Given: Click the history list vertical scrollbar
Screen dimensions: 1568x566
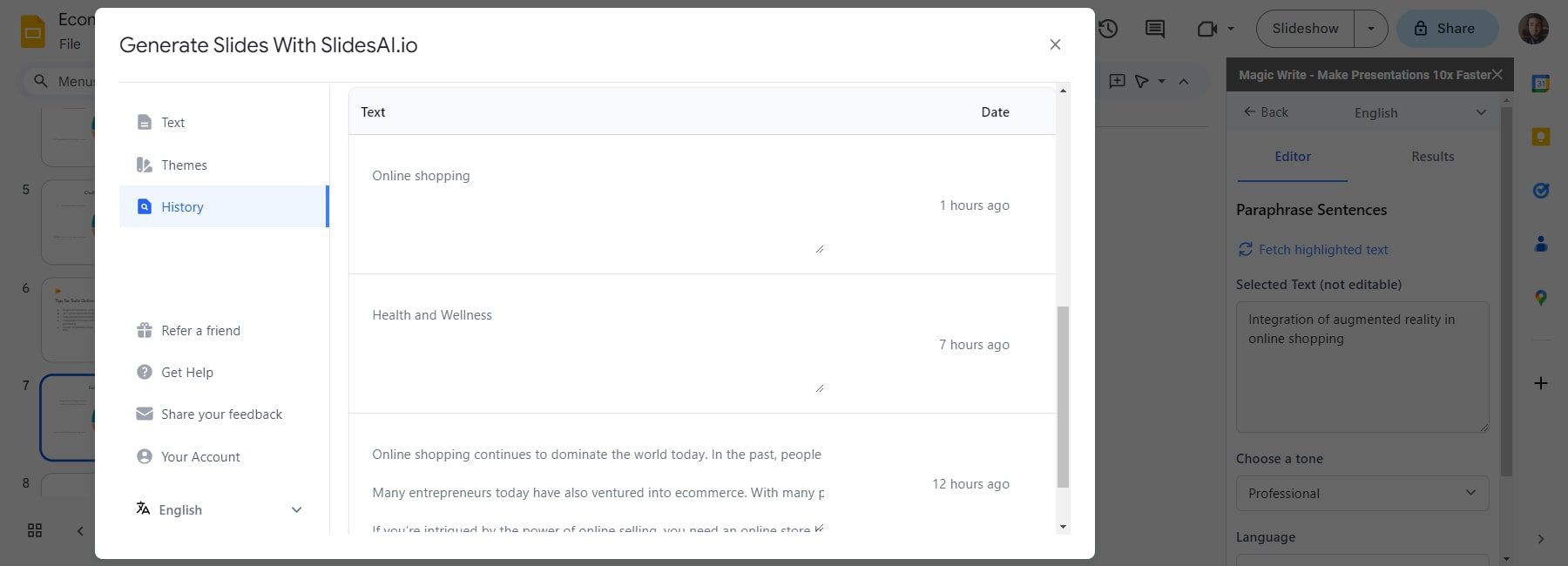Looking at the screenshot, I should pos(1062,396).
